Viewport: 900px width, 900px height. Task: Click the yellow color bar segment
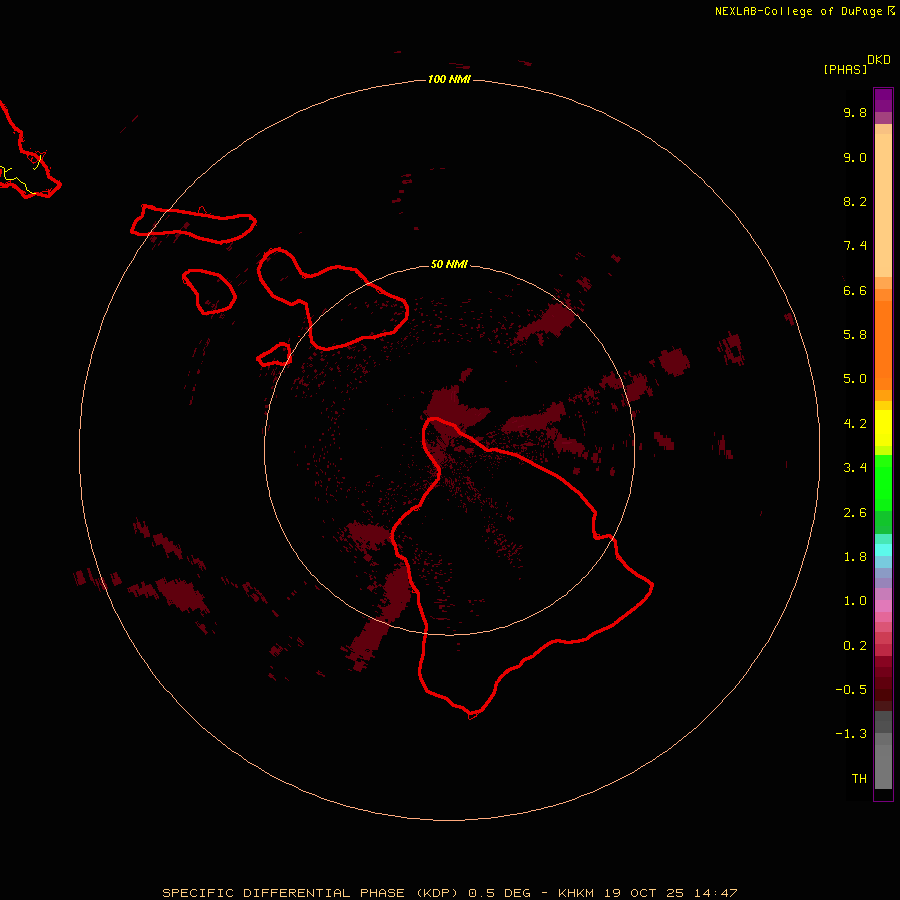(883, 428)
